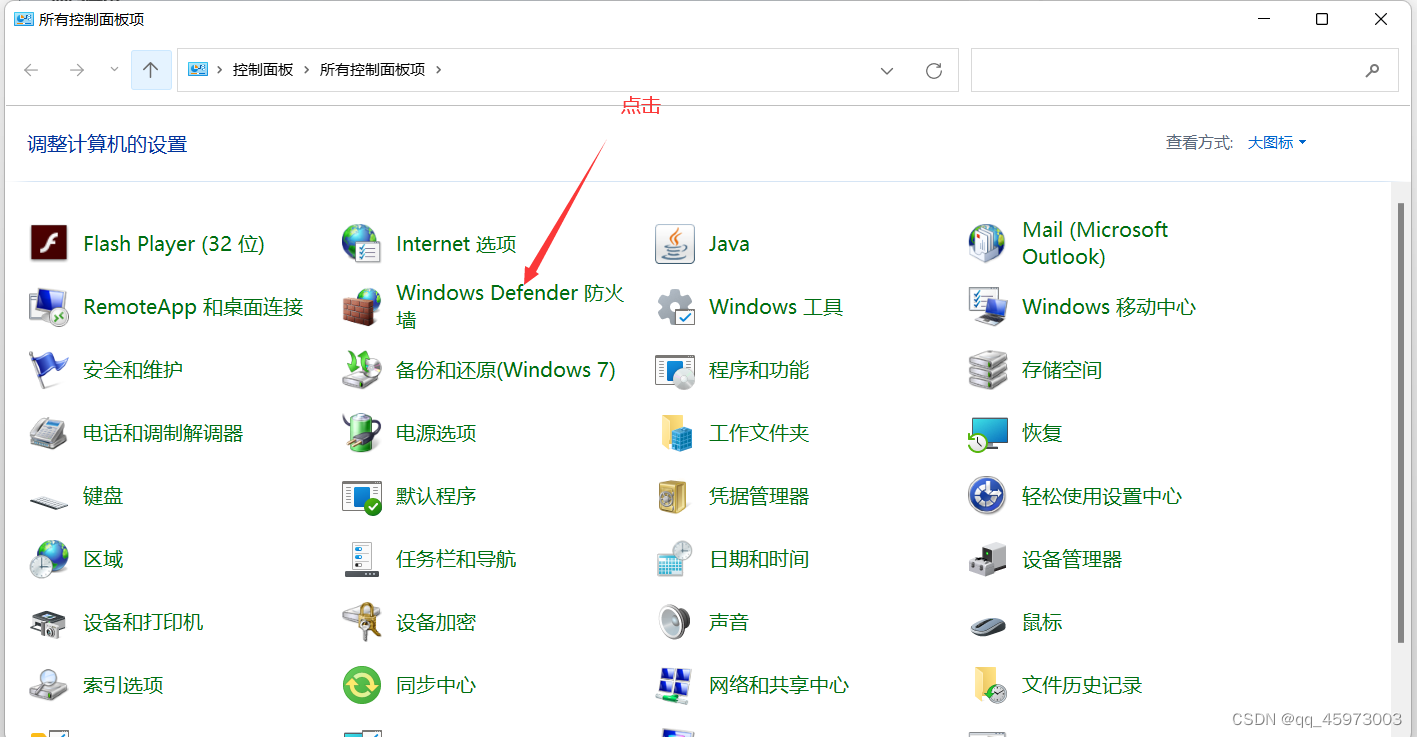Click the 网络和共享中心 icon
Viewport: 1417px width, 737px height.
coord(675,685)
